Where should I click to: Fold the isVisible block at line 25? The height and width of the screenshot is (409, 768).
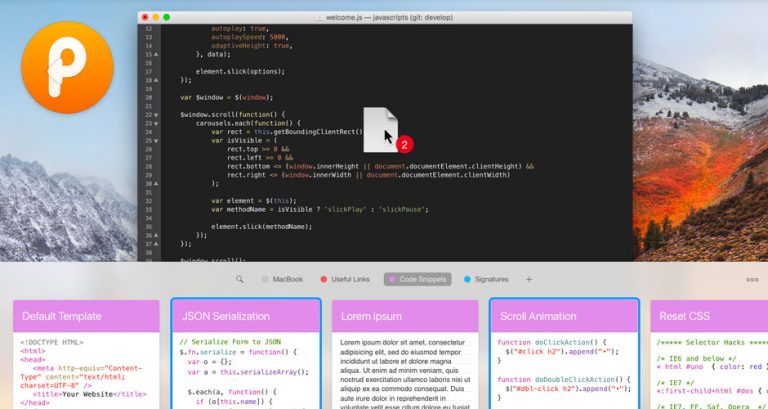click(155, 140)
